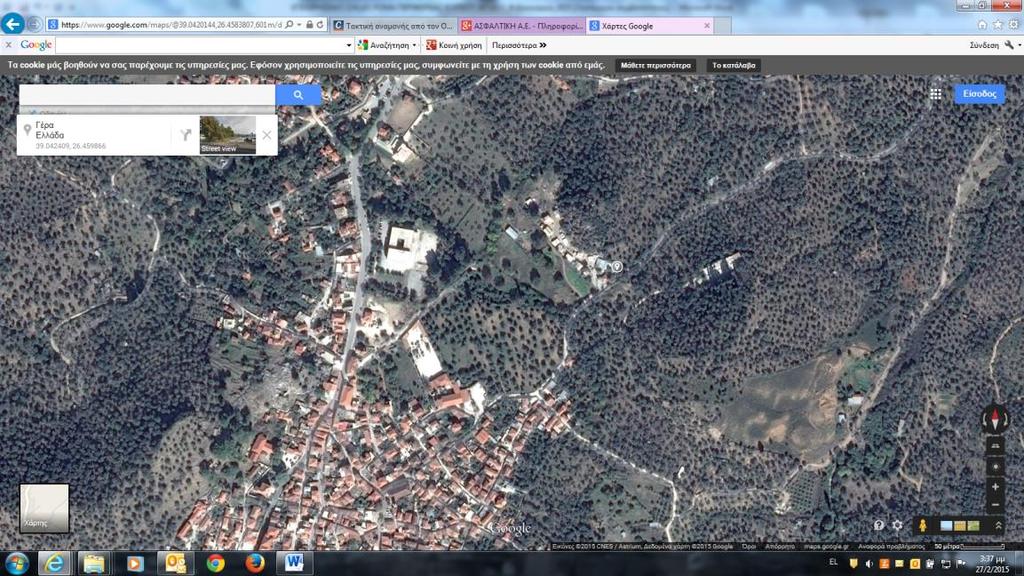The image size is (1024, 576).
Task: Open Microsoft Word from the taskbar
Action: 295,563
